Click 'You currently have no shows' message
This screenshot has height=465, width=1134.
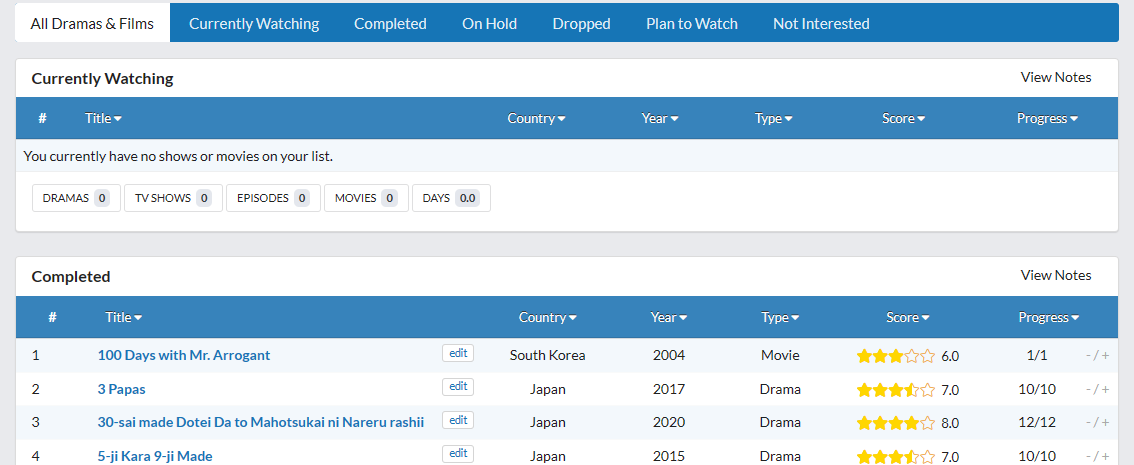point(178,156)
